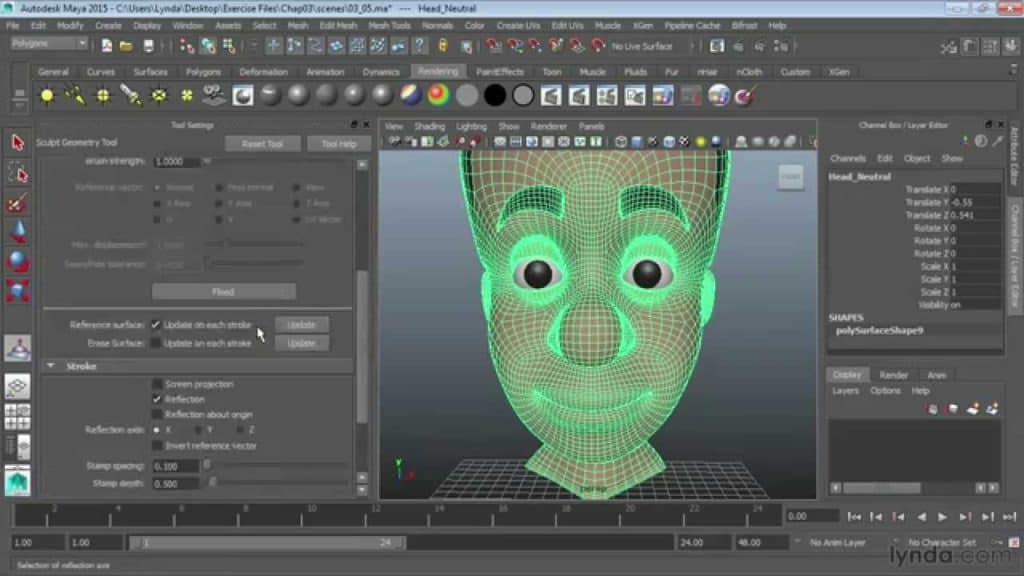Click the play forward button
Screen dimensions: 1024x576
click(x=942, y=517)
